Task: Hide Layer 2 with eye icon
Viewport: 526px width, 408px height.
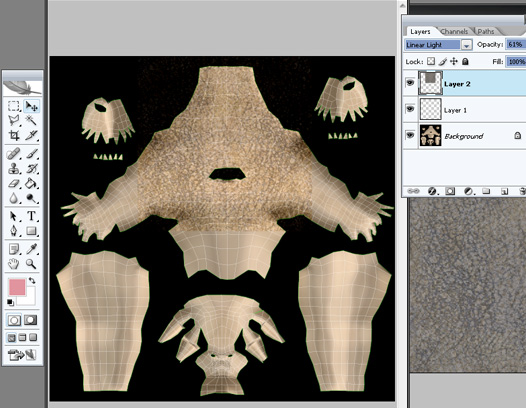Action: pos(410,83)
